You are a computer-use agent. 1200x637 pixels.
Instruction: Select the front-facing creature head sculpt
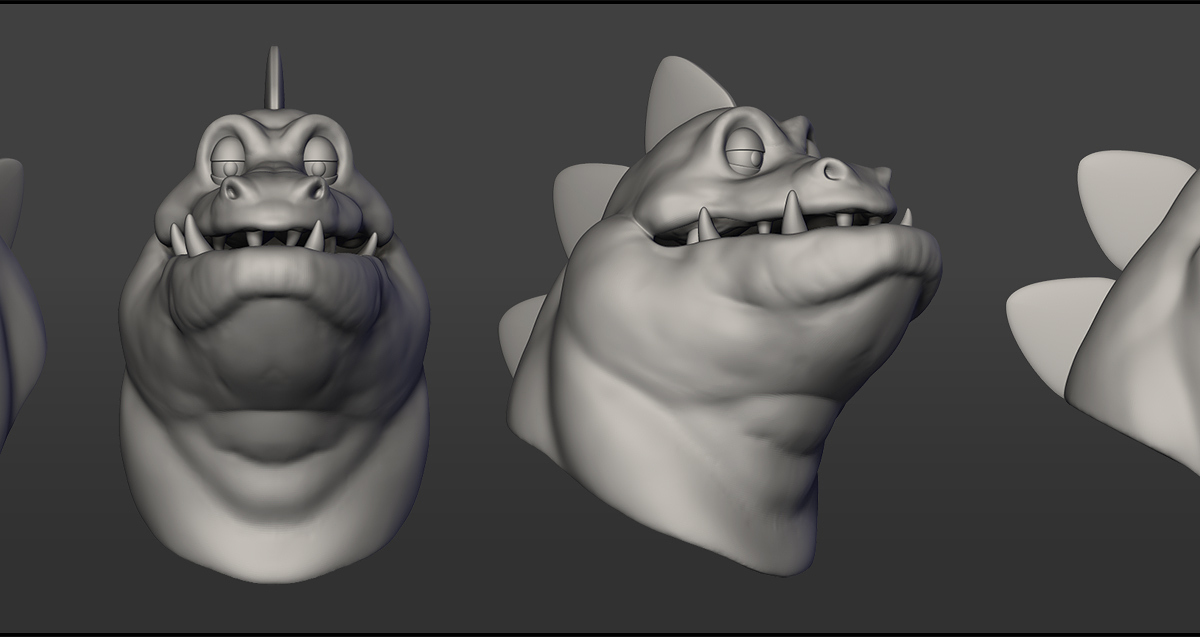point(275,315)
